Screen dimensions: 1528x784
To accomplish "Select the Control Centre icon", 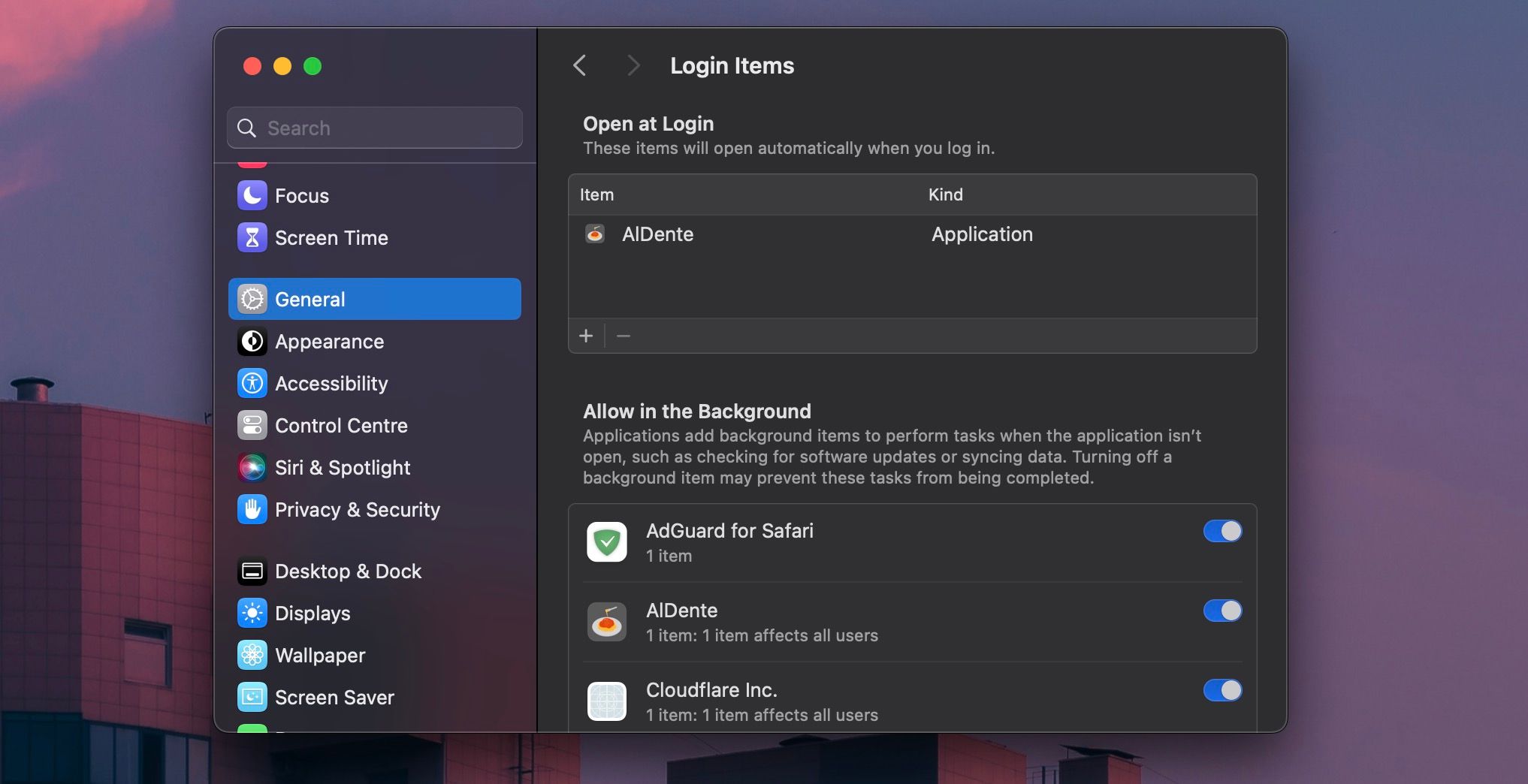I will pyautogui.click(x=252, y=425).
